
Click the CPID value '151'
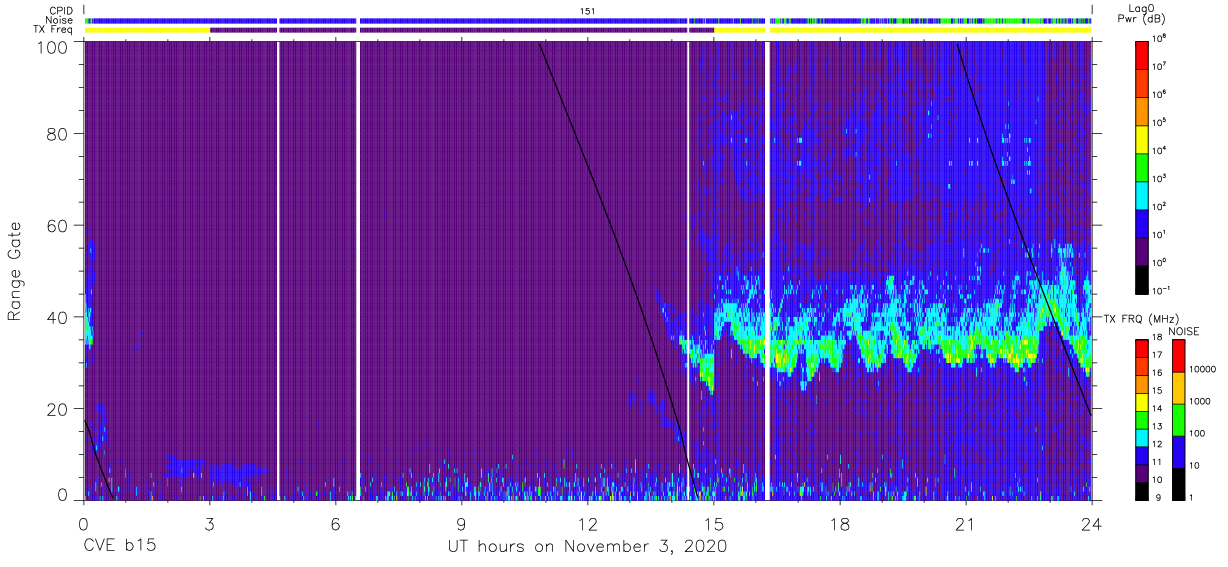tap(588, 10)
